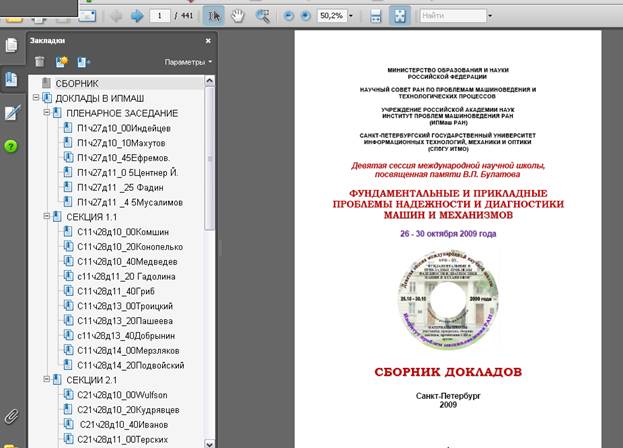
Task: Close the Bookmarks panel
Action: 208,41
